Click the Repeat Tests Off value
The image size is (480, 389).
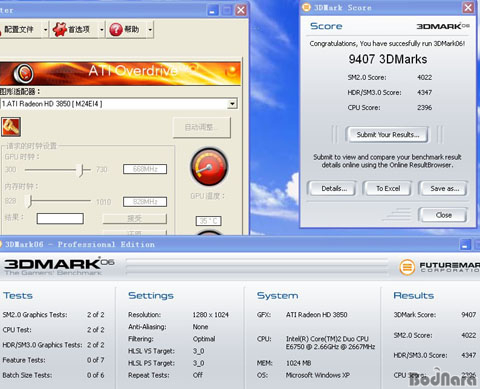[x=198, y=375]
